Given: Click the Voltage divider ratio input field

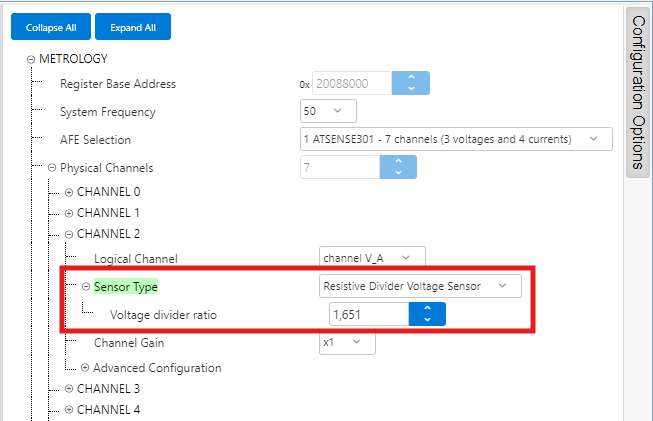Looking at the screenshot, I should point(368,314).
